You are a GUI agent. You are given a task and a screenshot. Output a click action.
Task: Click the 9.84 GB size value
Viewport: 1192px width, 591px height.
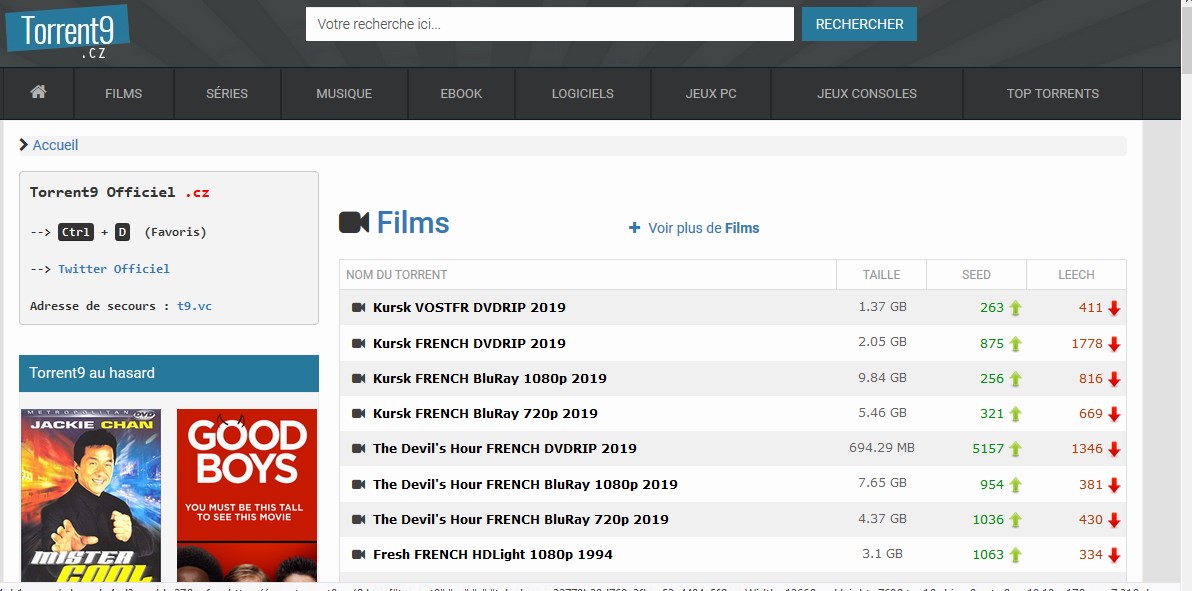click(x=882, y=377)
